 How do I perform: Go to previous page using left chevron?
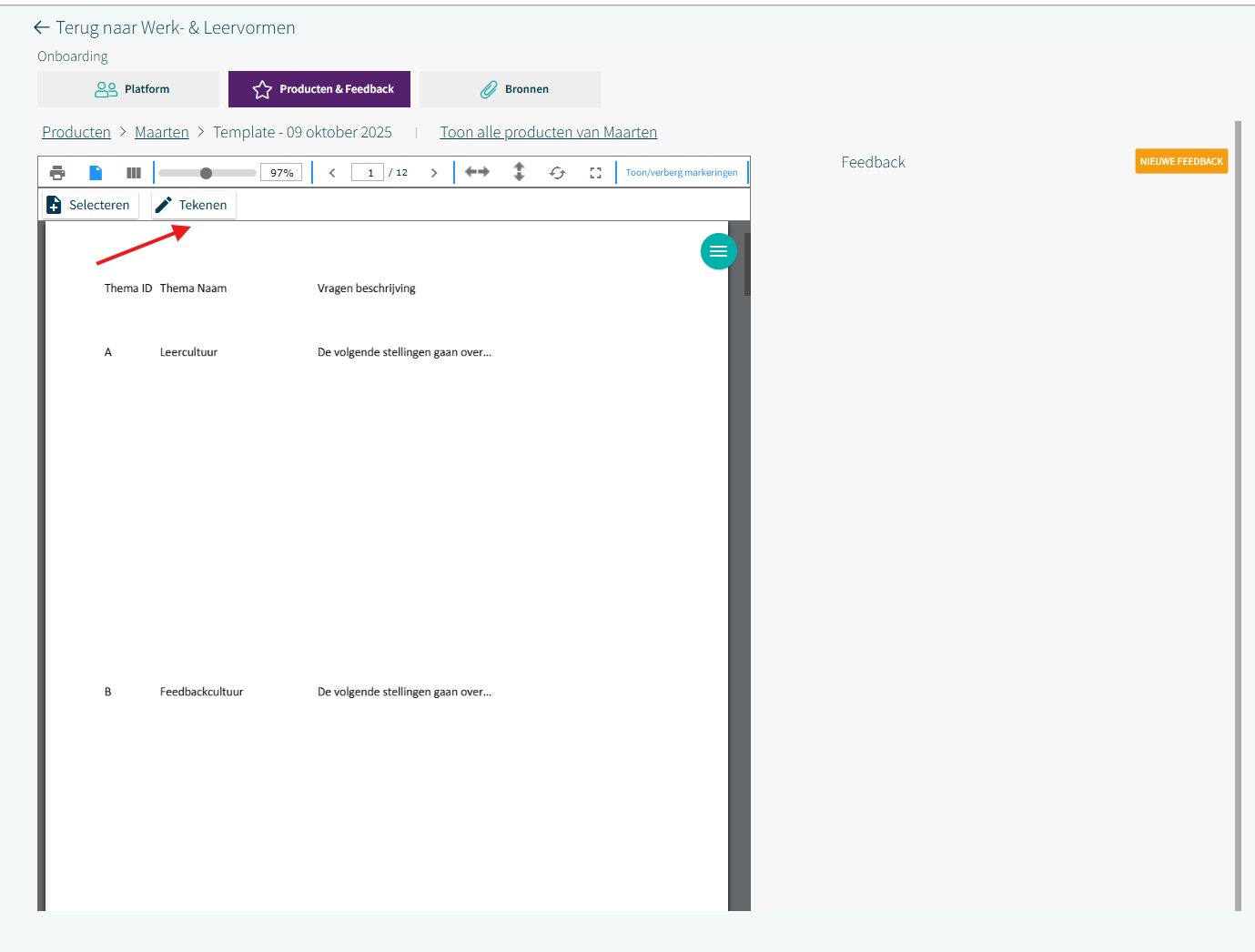[x=332, y=173]
